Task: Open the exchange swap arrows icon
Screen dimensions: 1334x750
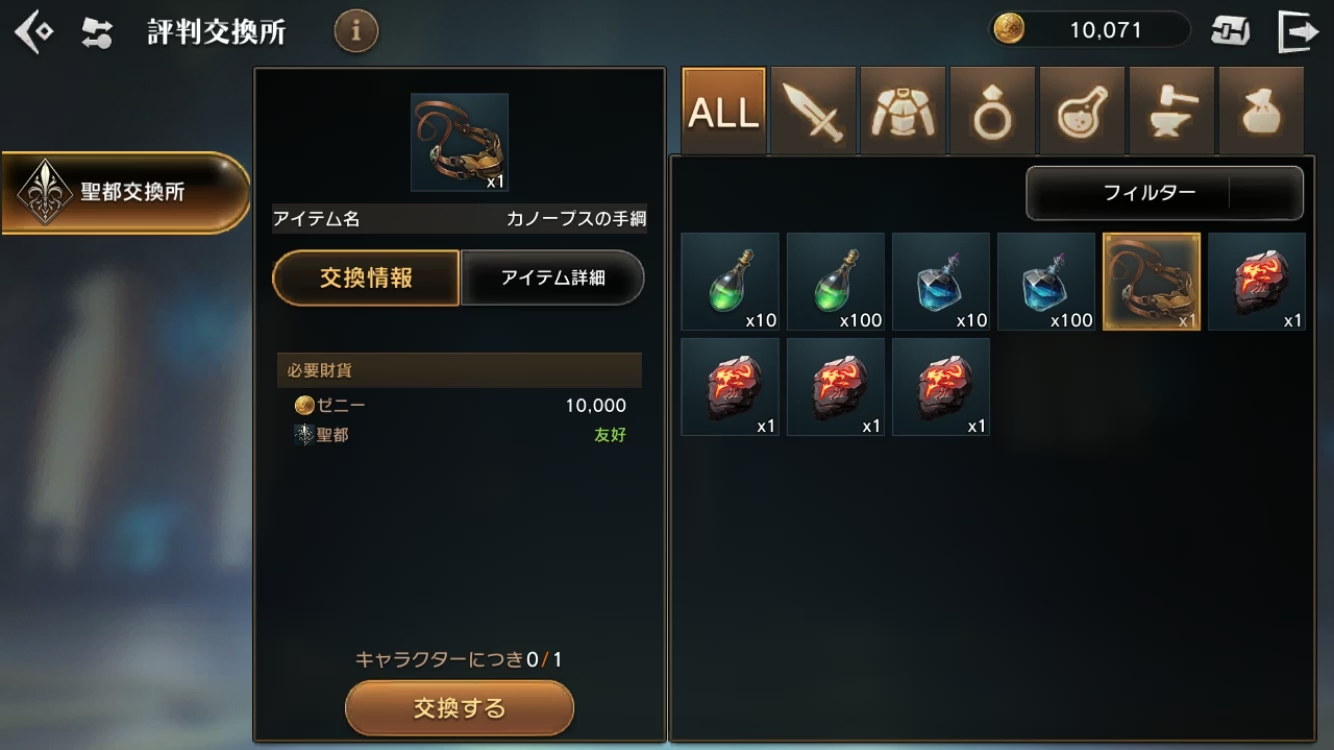Action: (97, 33)
